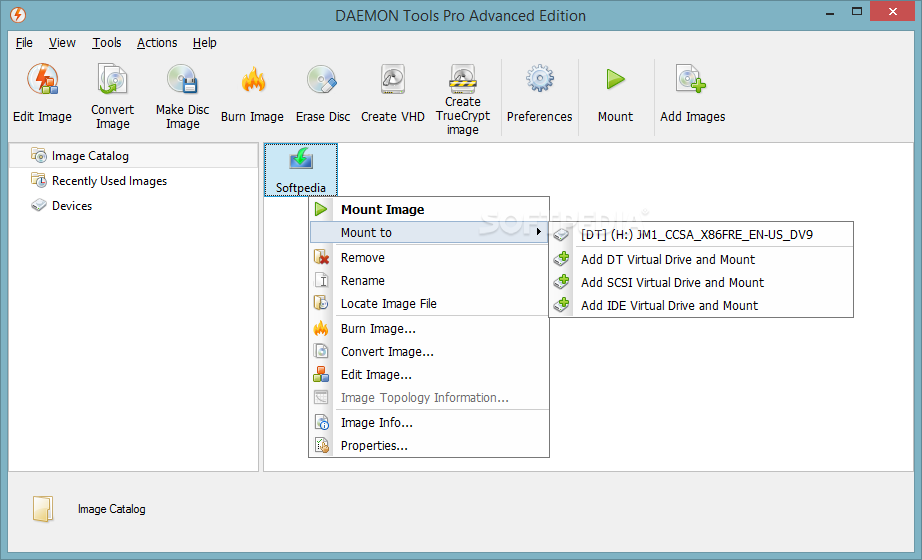Open the View menu
Image resolution: width=922 pixels, height=560 pixels.
tap(62, 42)
